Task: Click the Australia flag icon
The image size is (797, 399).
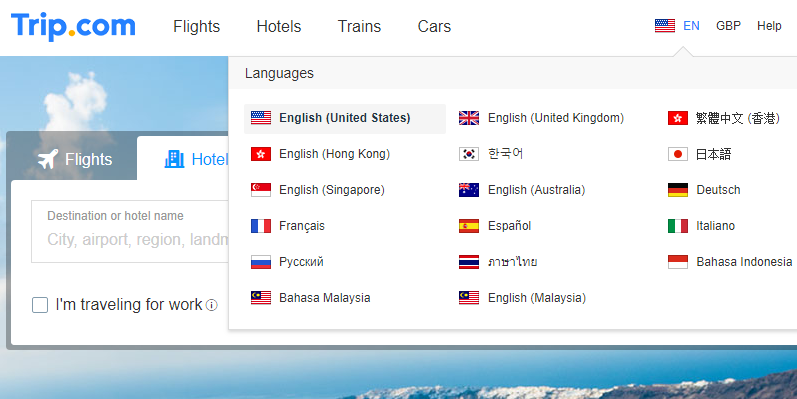Action: (x=469, y=190)
